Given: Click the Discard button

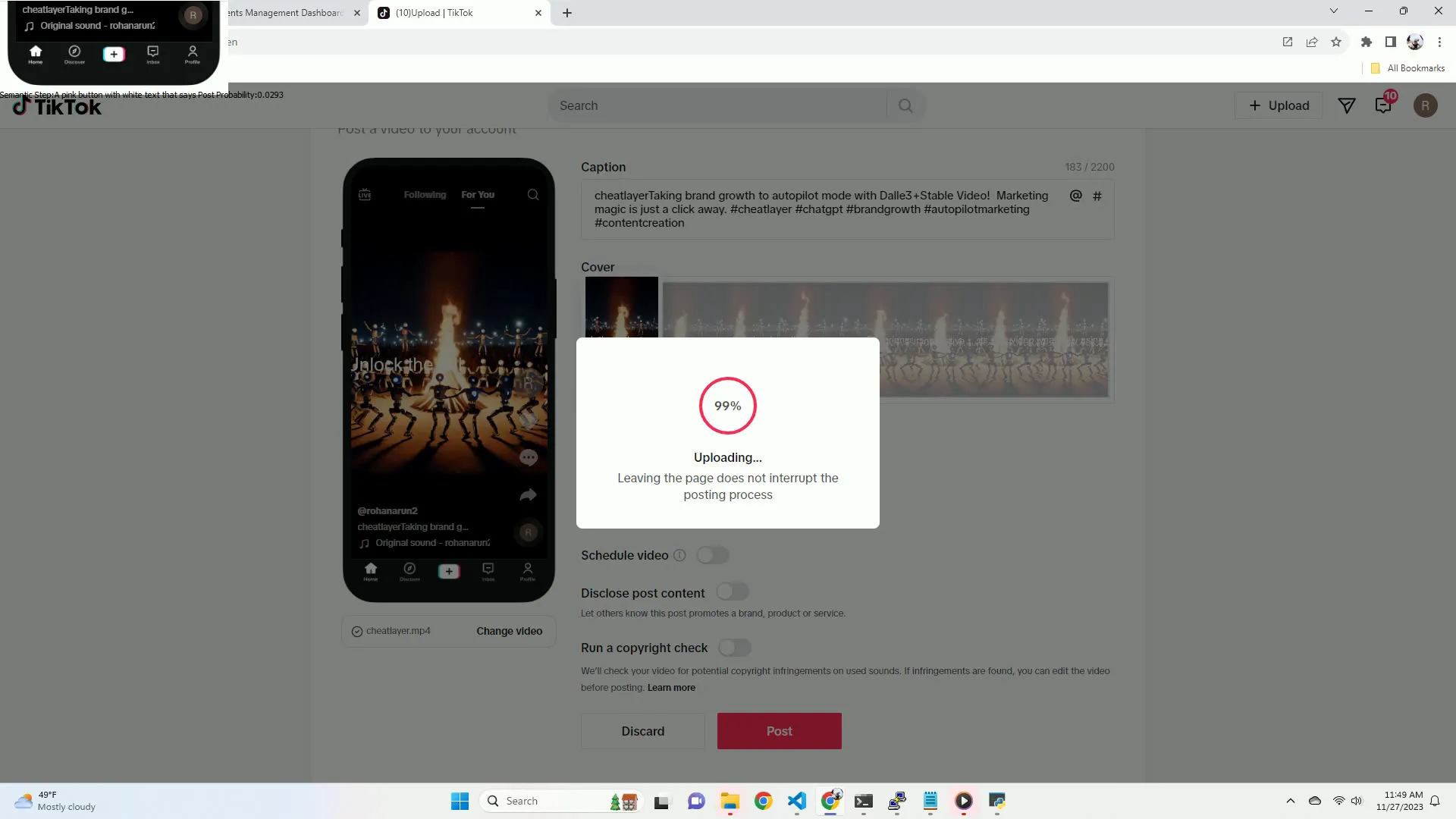Looking at the screenshot, I should click(643, 731).
